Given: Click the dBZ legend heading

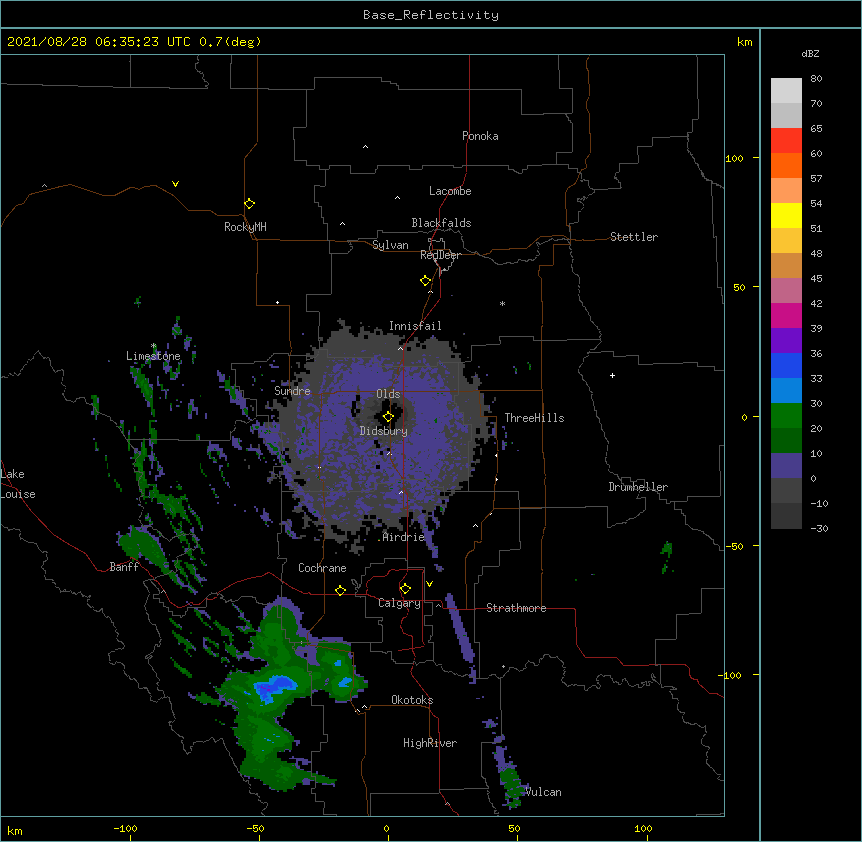Looking at the screenshot, I should click(x=810, y=53).
